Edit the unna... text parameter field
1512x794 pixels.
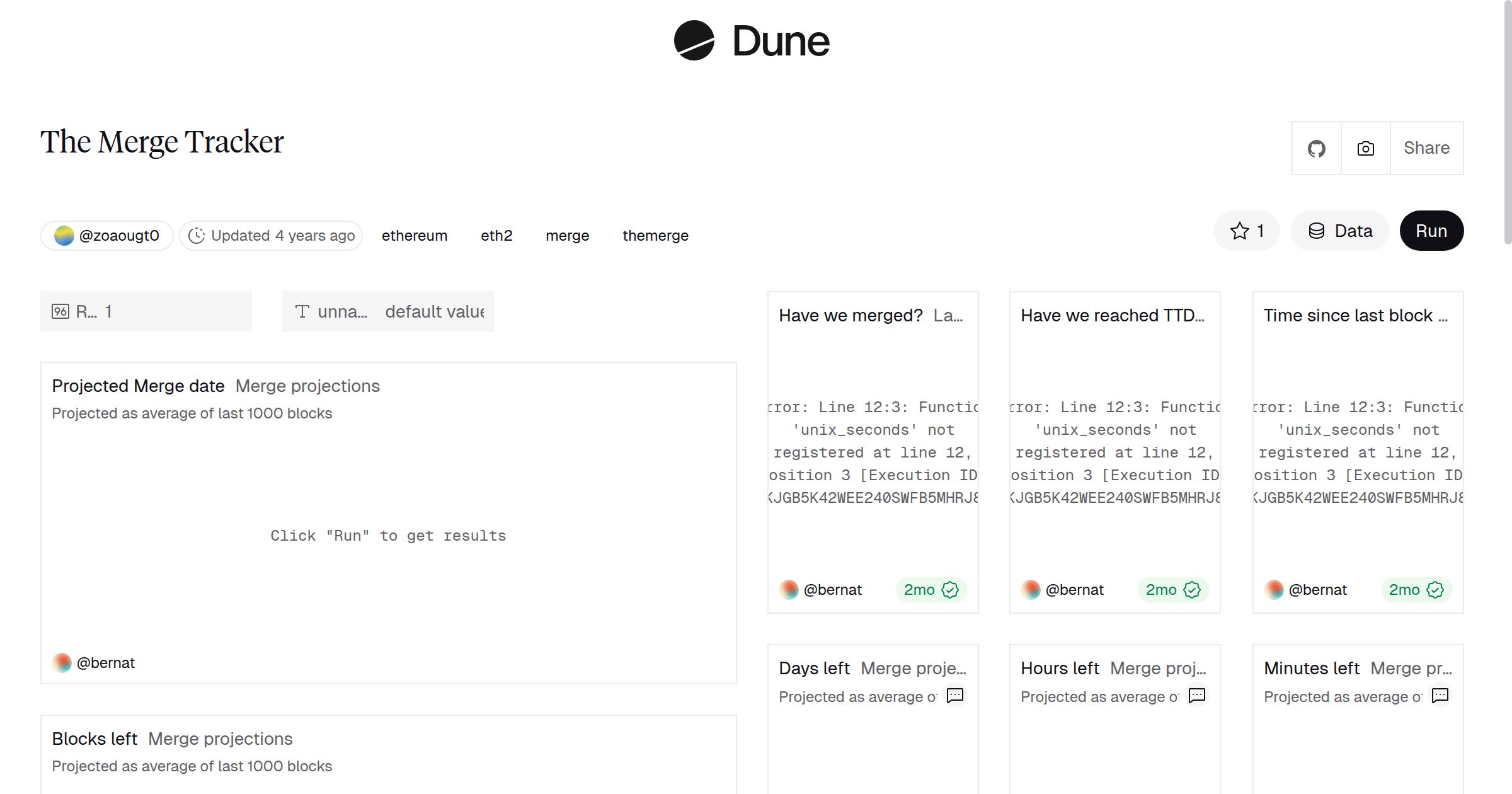(433, 311)
